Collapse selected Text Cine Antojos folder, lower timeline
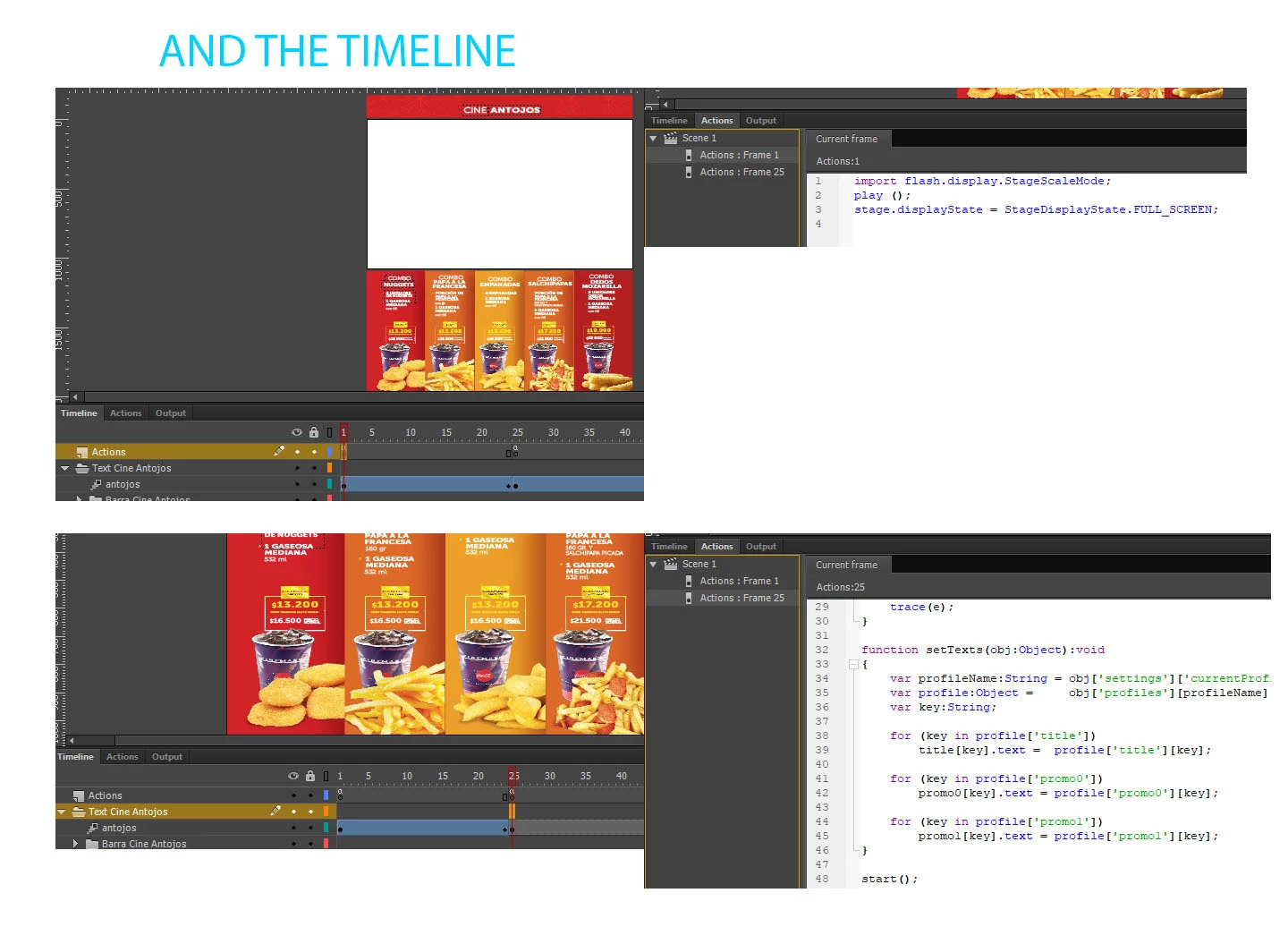This screenshot has width=1288, height=944. 61,812
